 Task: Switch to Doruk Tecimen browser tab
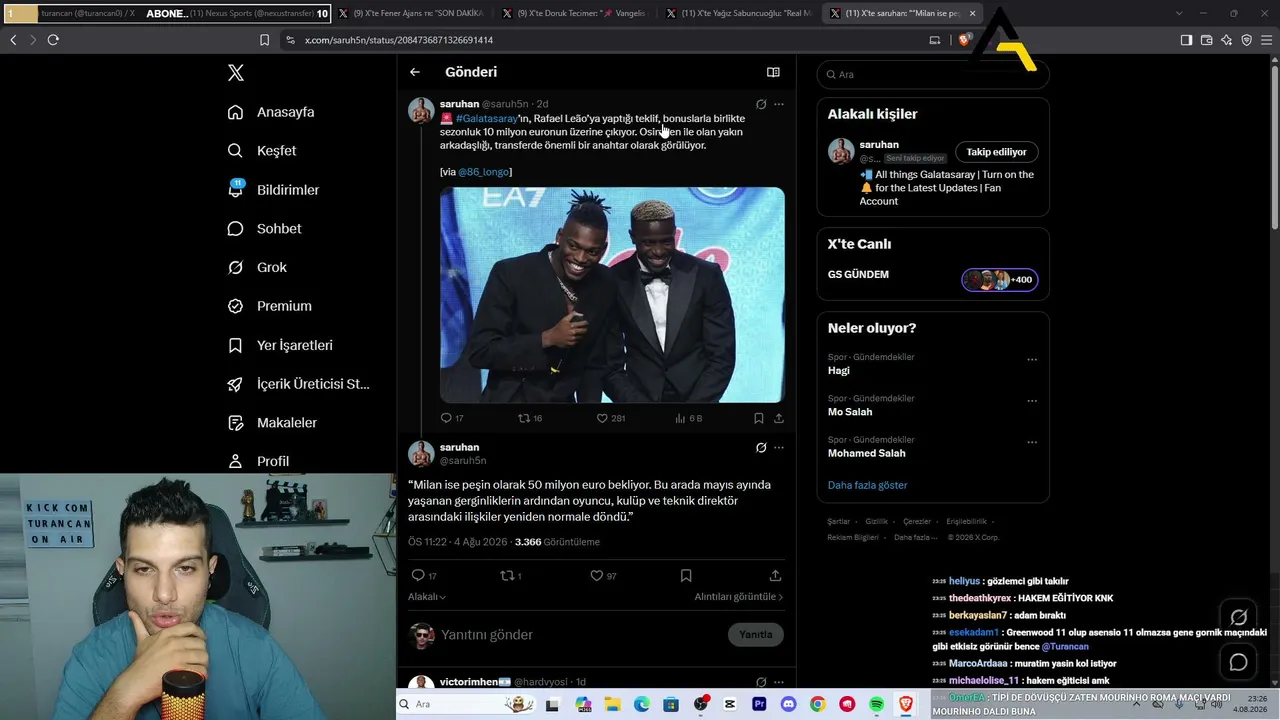tap(574, 13)
